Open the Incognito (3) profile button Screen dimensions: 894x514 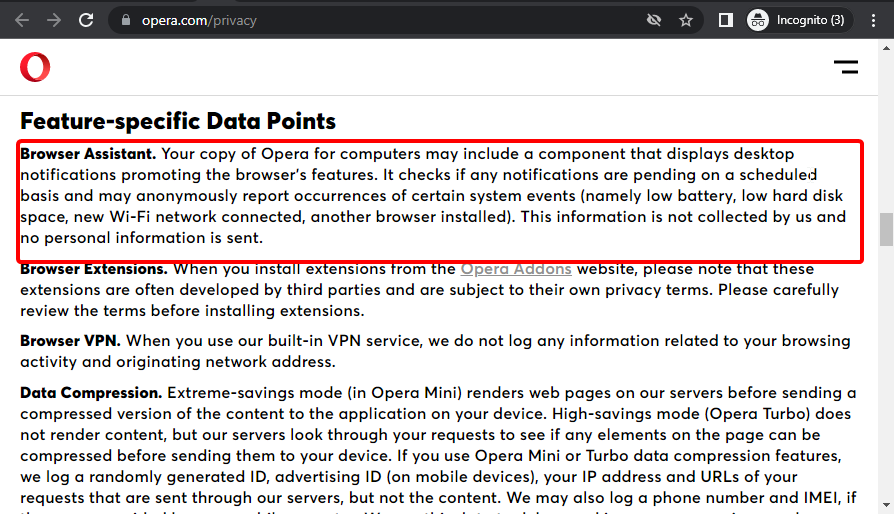(x=799, y=21)
